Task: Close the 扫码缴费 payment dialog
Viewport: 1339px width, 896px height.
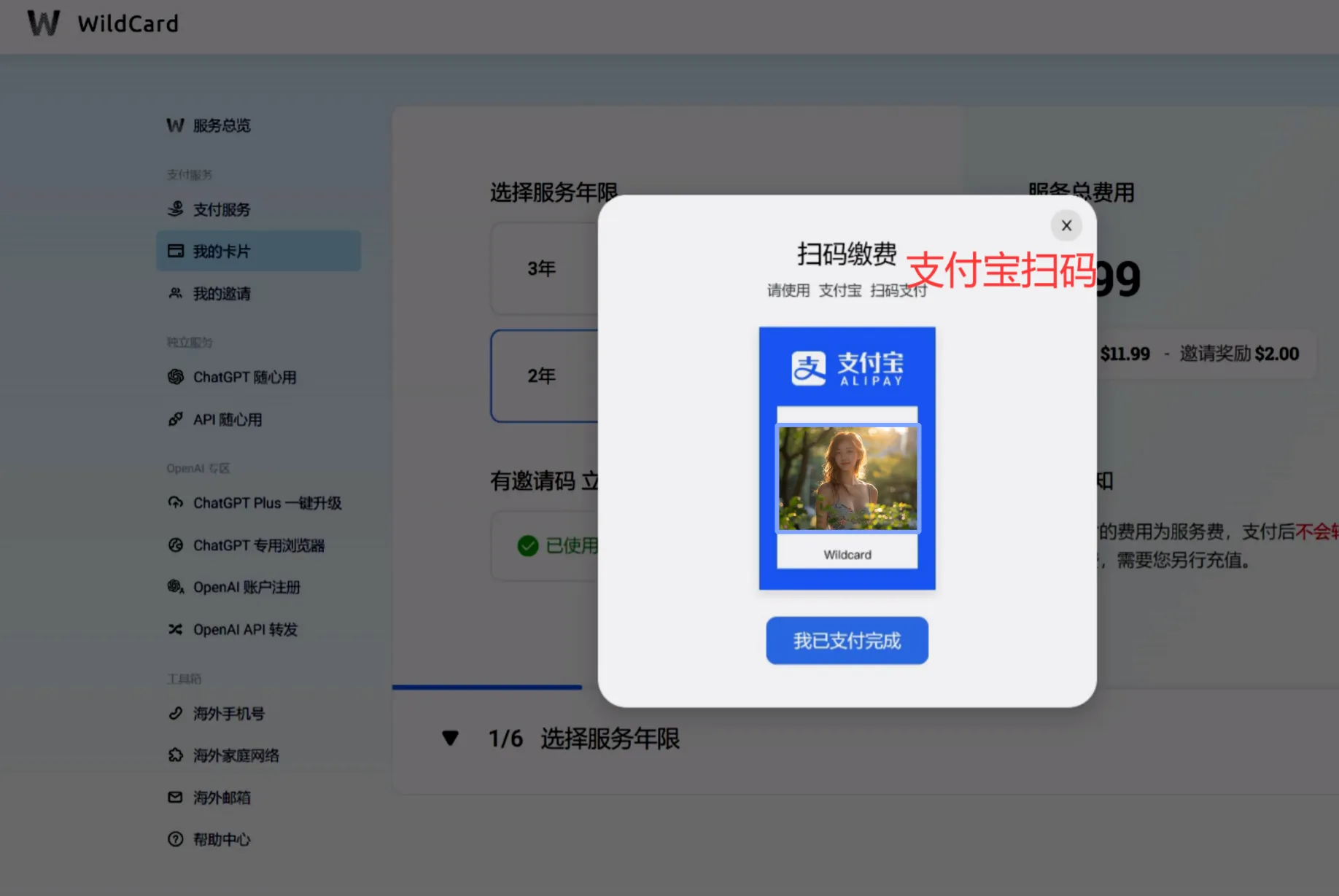Action: point(1066,225)
